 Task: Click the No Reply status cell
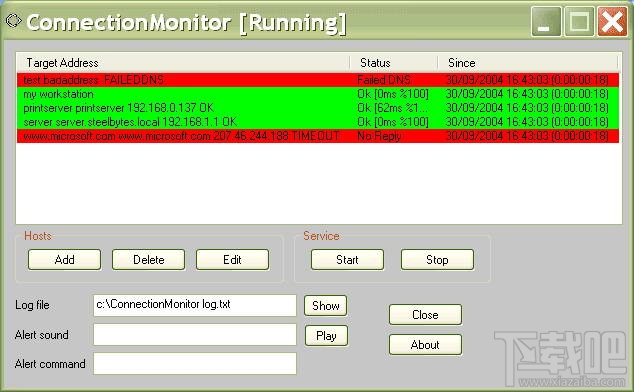pos(379,136)
